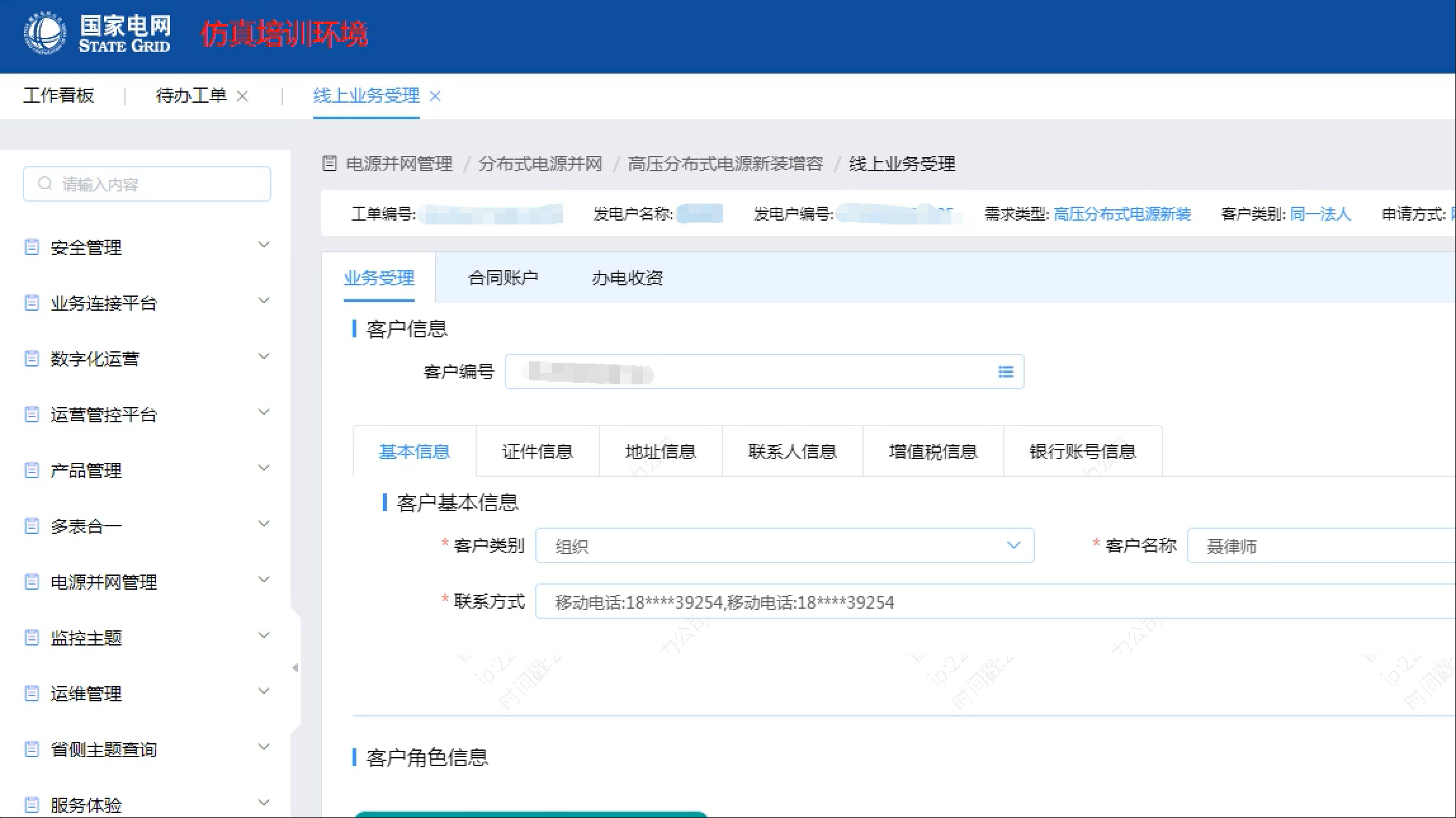
Task: Select the 银行账号信息 tab
Action: point(1082,451)
